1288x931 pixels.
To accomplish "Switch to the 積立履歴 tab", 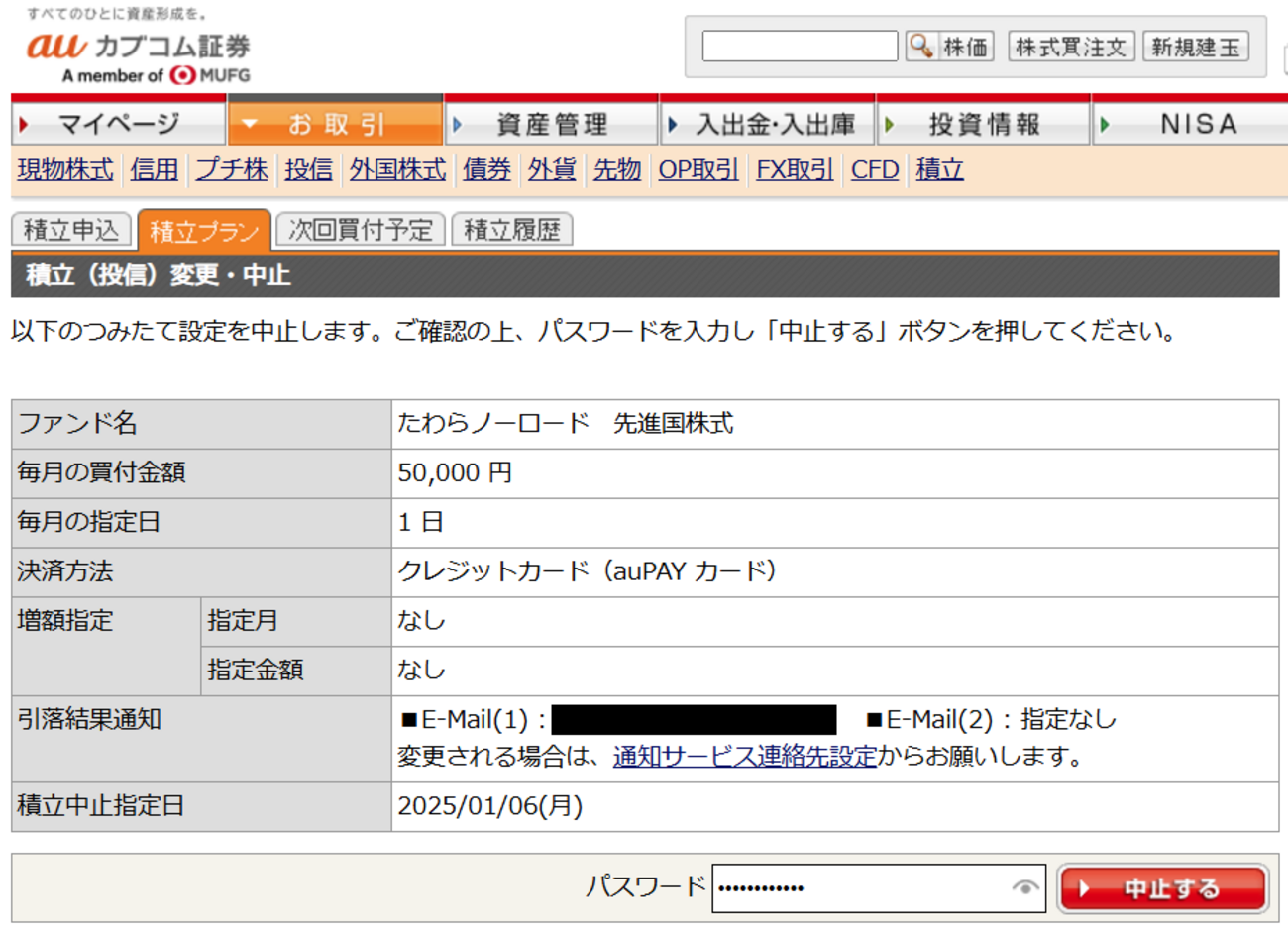I will pos(509,229).
